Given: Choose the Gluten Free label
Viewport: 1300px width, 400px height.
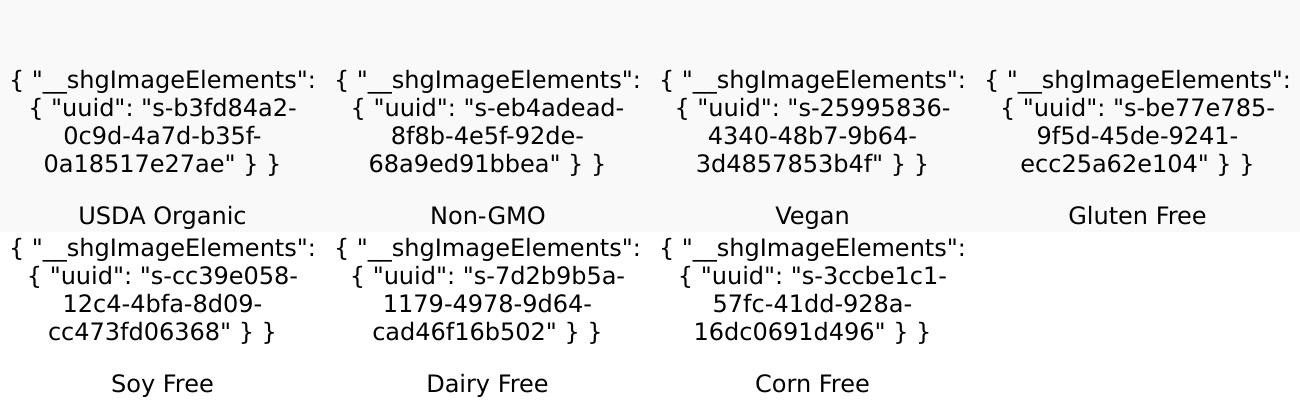Looking at the screenshot, I should click(1137, 216).
